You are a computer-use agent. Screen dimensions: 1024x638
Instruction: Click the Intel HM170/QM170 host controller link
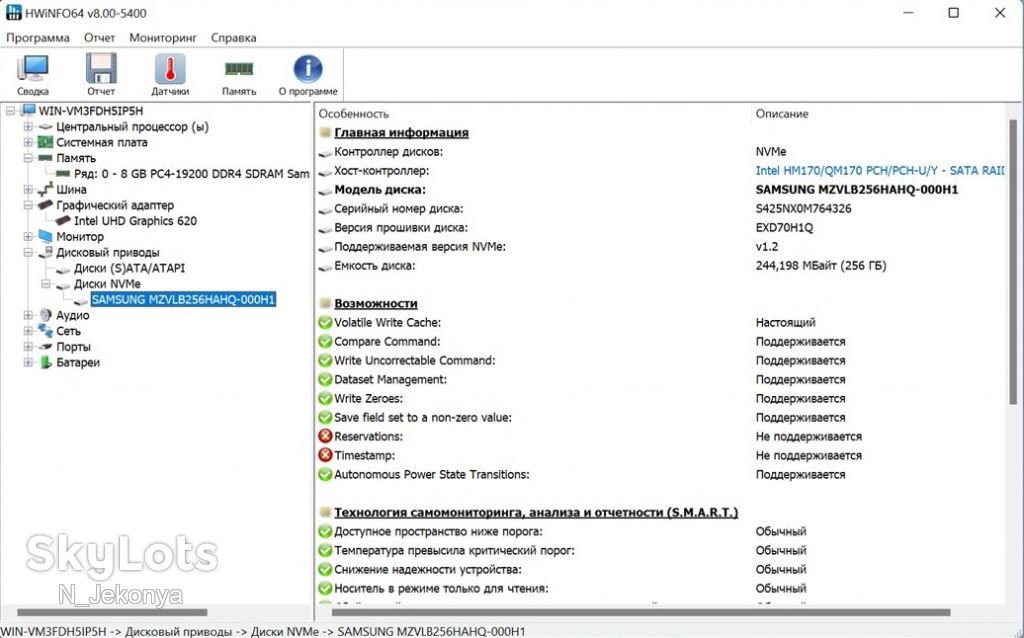pyautogui.click(x=880, y=170)
